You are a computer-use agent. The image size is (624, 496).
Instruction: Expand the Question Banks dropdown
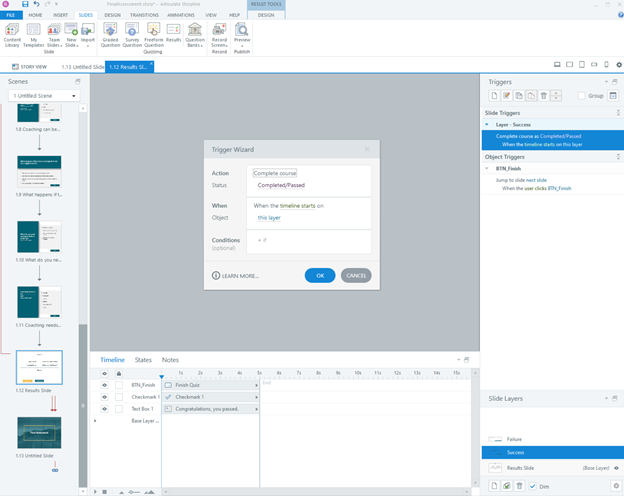(x=194, y=36)
